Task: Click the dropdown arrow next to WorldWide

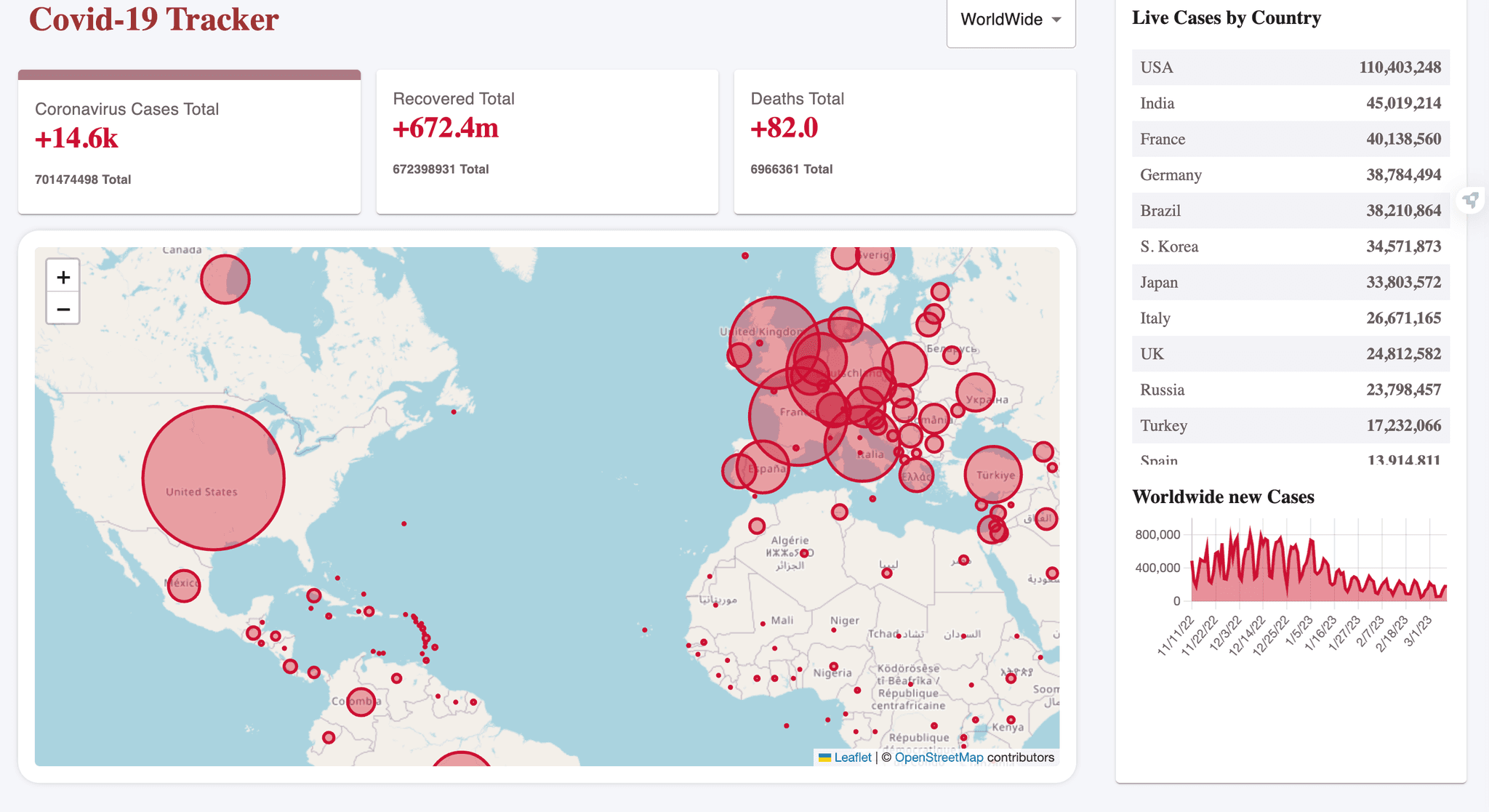Action: click(x=1056, y=20)
